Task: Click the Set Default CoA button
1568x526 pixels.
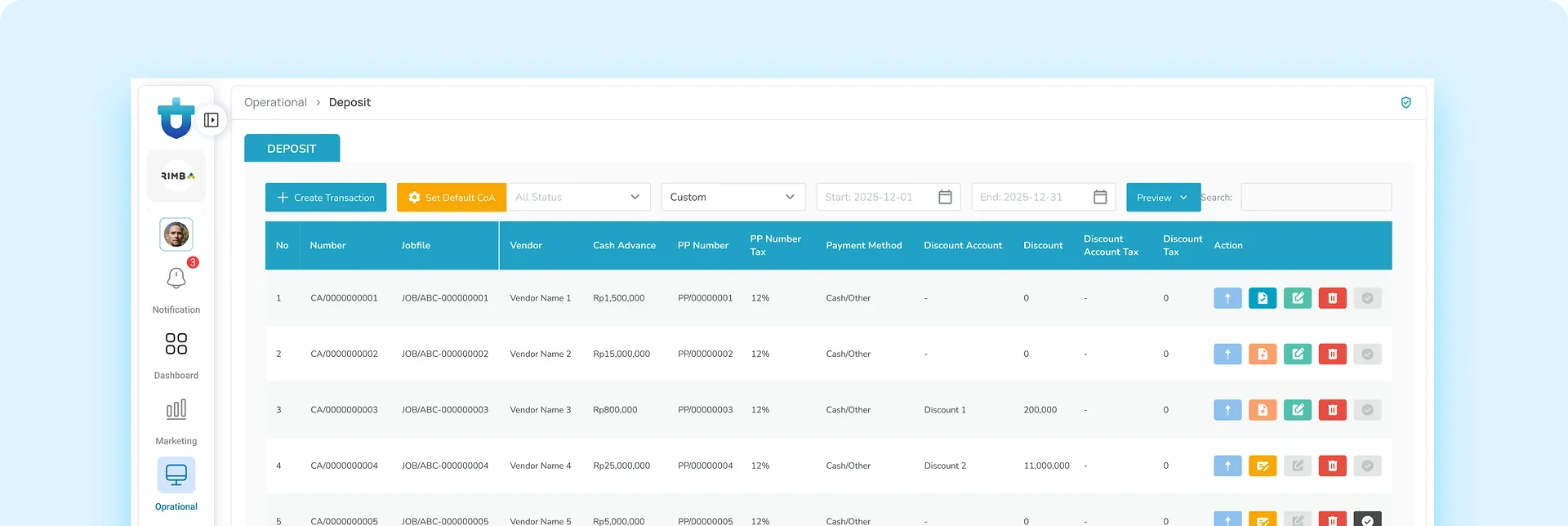Action: 452,197
